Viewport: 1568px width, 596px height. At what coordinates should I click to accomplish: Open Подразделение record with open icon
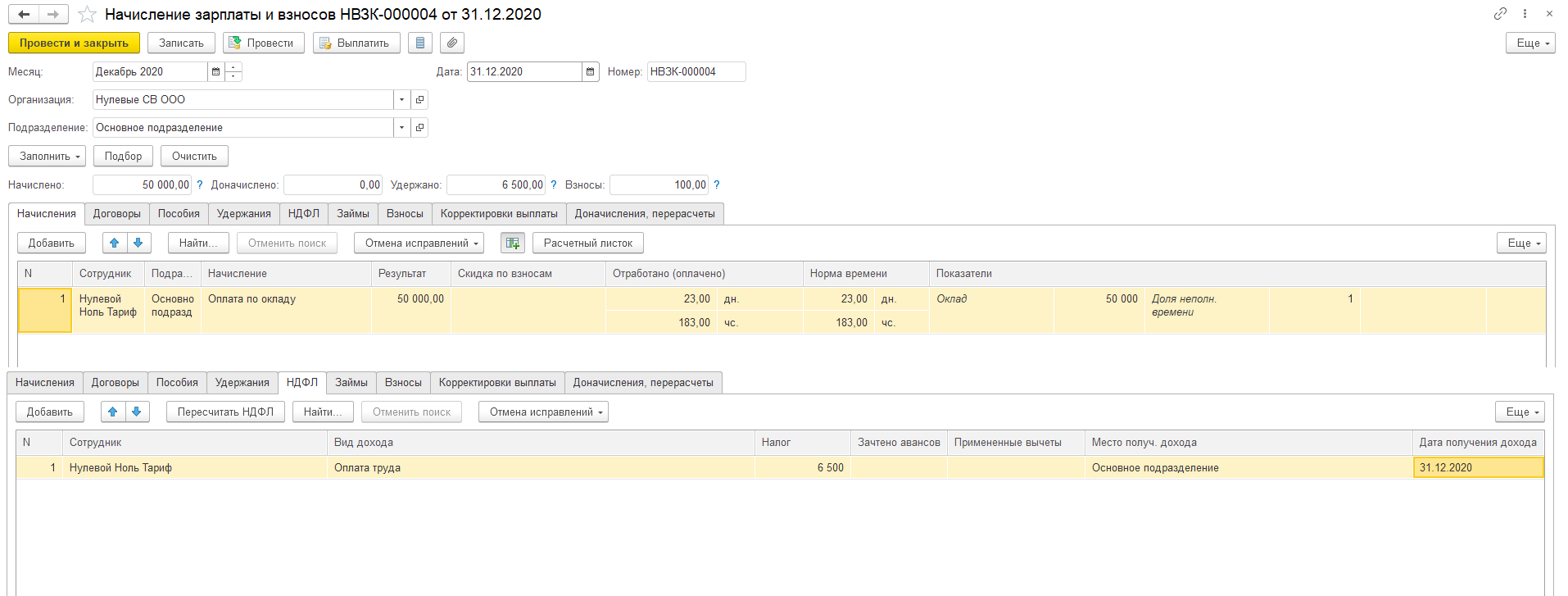coord(419,128)
